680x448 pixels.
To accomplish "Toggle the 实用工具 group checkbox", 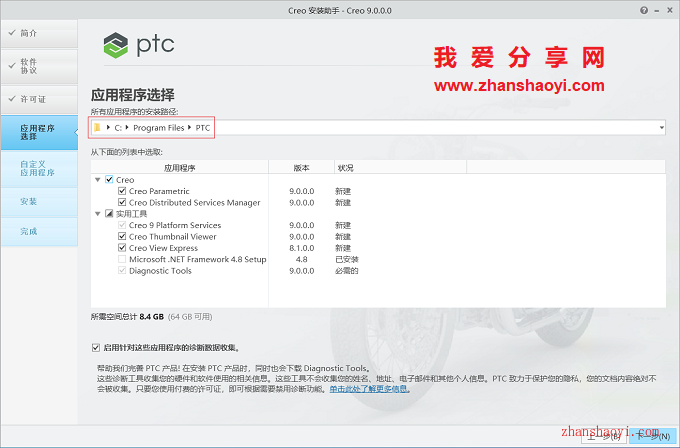I will (109, 213).
